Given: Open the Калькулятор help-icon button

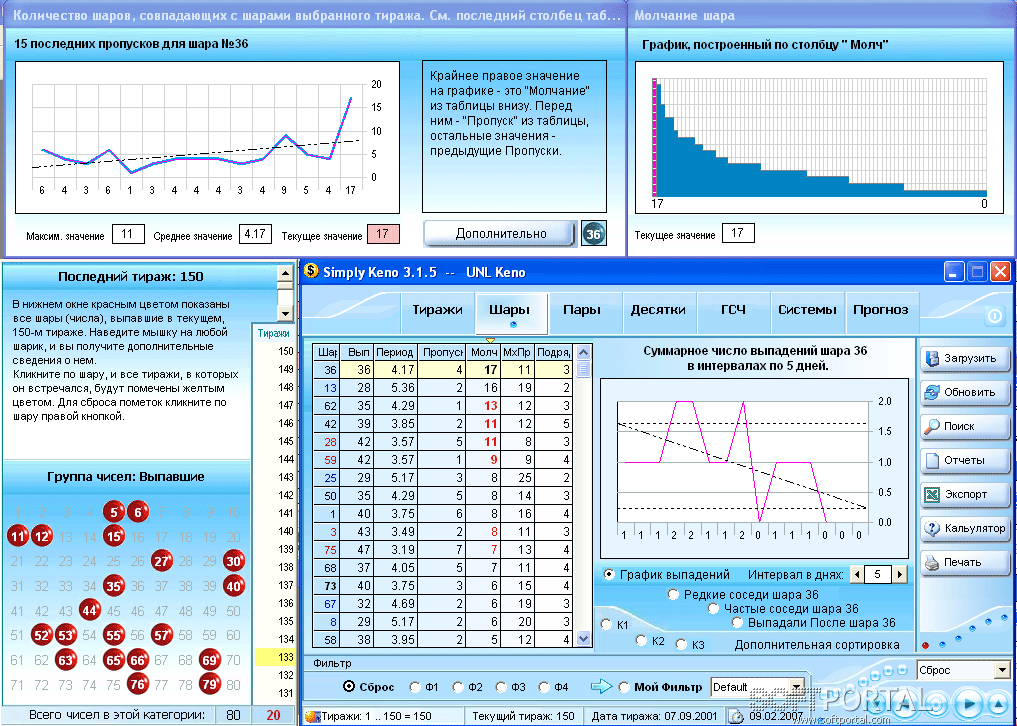Looking at the screenshot, I should click(x=965, y=528).
